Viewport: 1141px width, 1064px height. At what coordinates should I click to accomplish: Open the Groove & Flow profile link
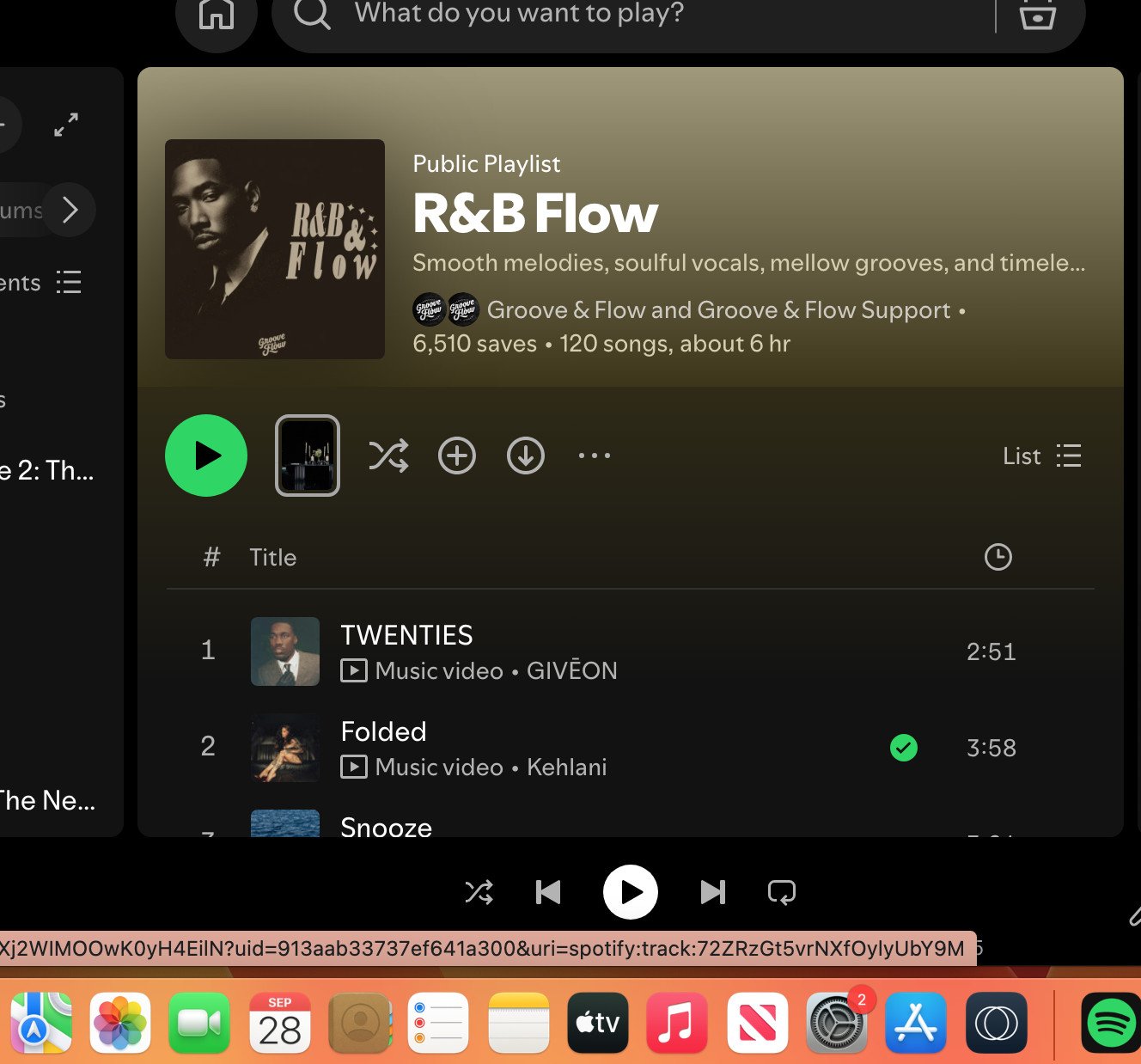570,310
